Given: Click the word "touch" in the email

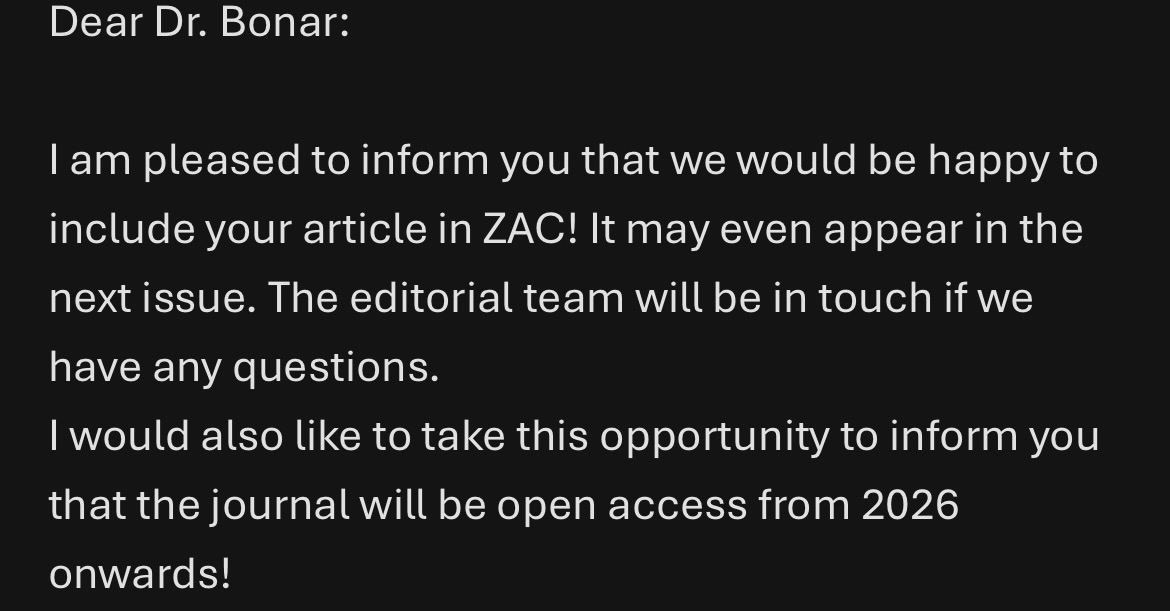Looking at the screenshot, I should [875, 298].
